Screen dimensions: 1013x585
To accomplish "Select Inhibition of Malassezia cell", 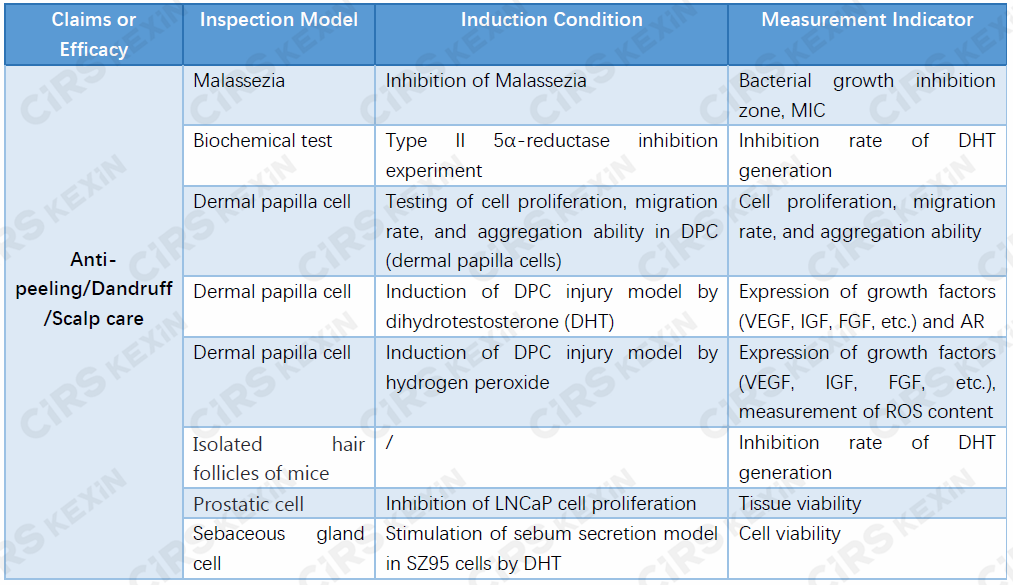I will pos(552,95).
